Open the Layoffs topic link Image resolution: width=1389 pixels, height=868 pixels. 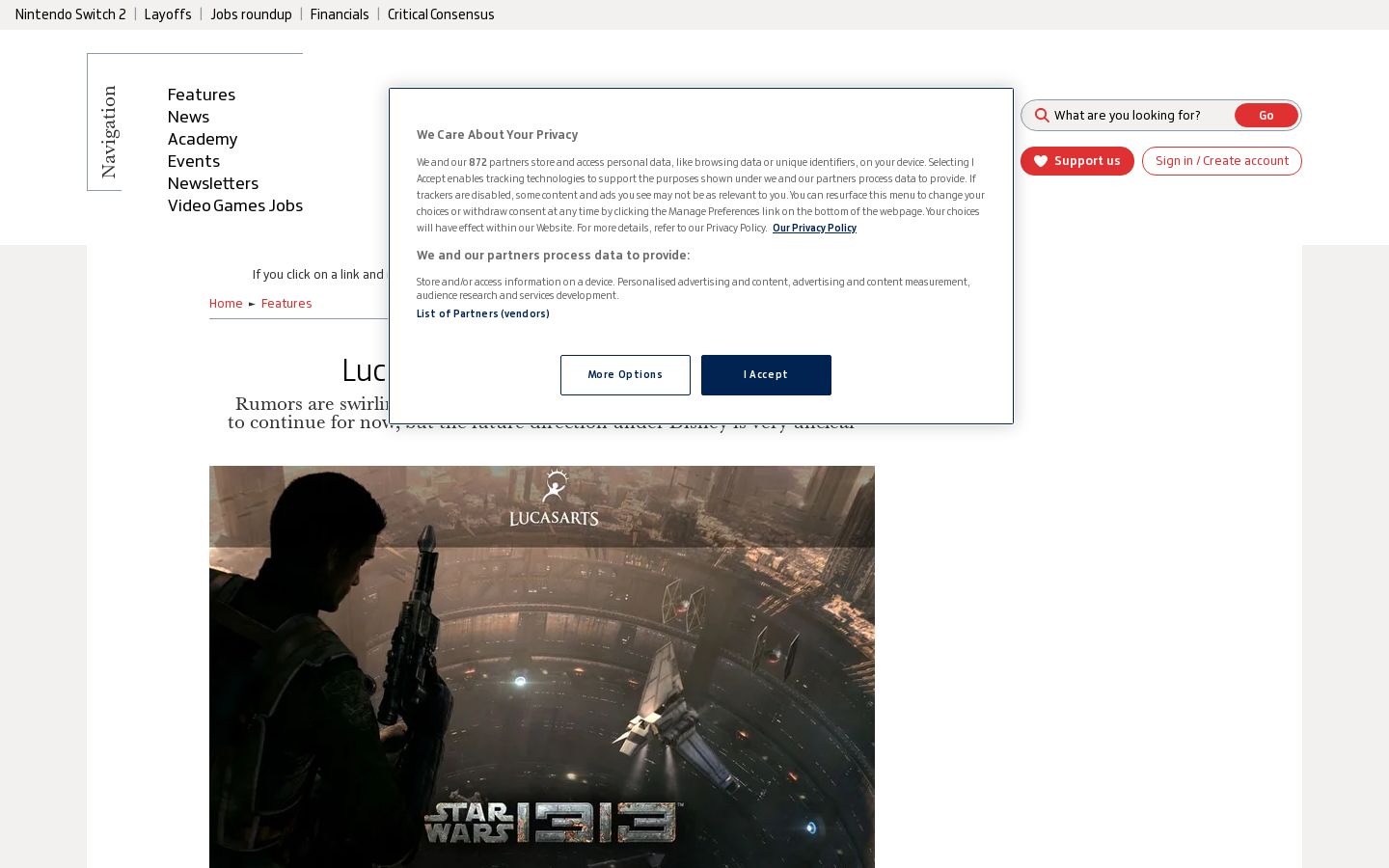[168, 14]
